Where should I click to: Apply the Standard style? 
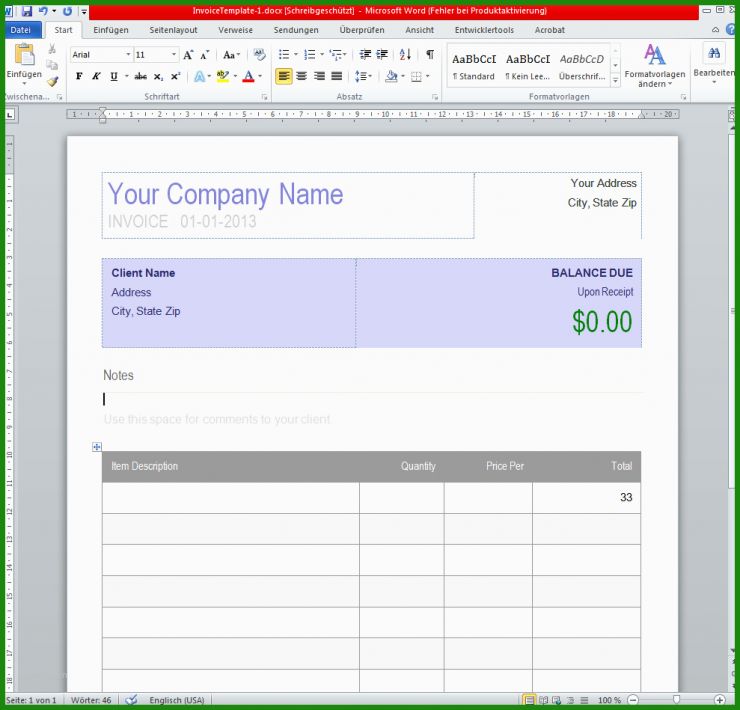point(474,66)
